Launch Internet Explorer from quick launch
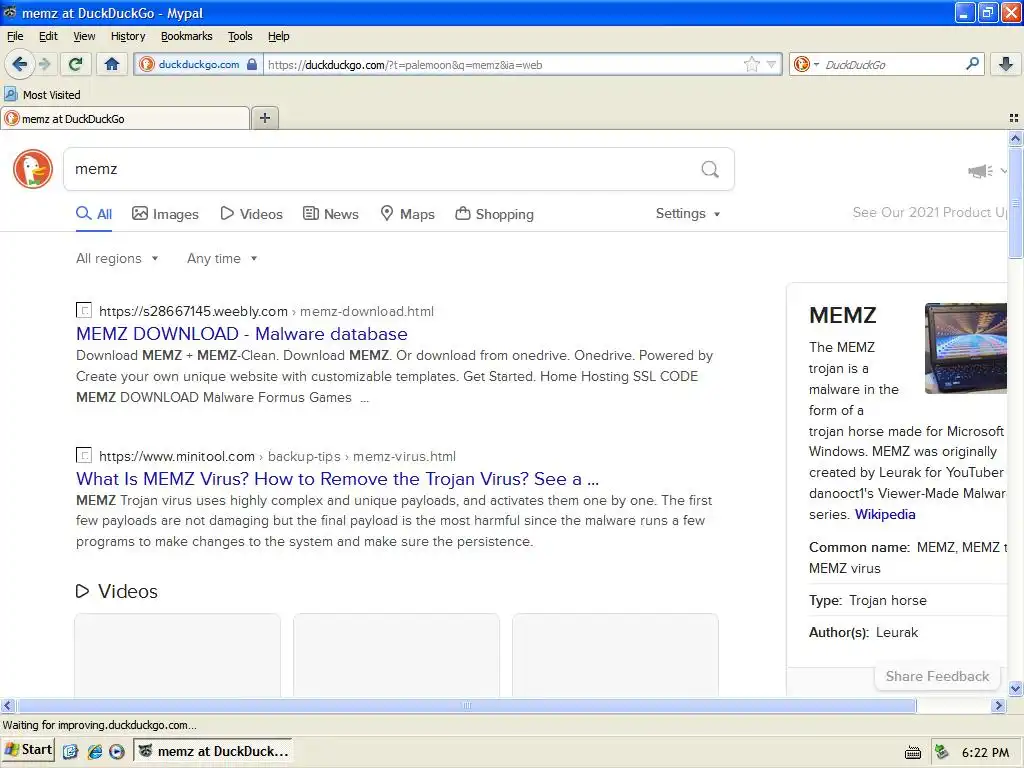The width and height of the screenshot is (1024, 768). 95,752
